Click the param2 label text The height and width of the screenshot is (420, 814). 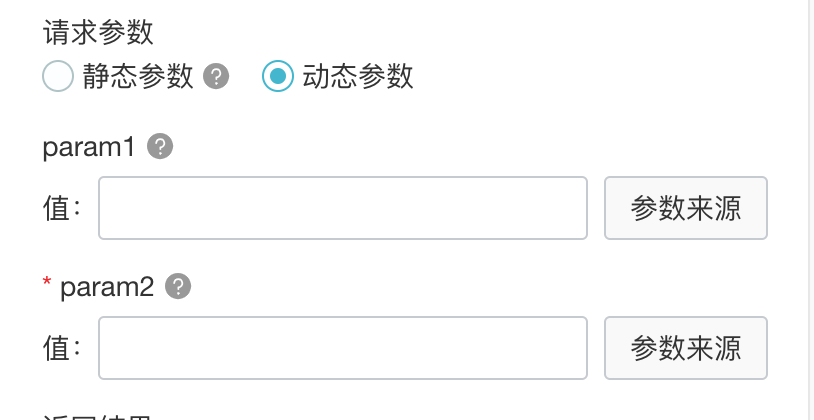click(107, 287)
